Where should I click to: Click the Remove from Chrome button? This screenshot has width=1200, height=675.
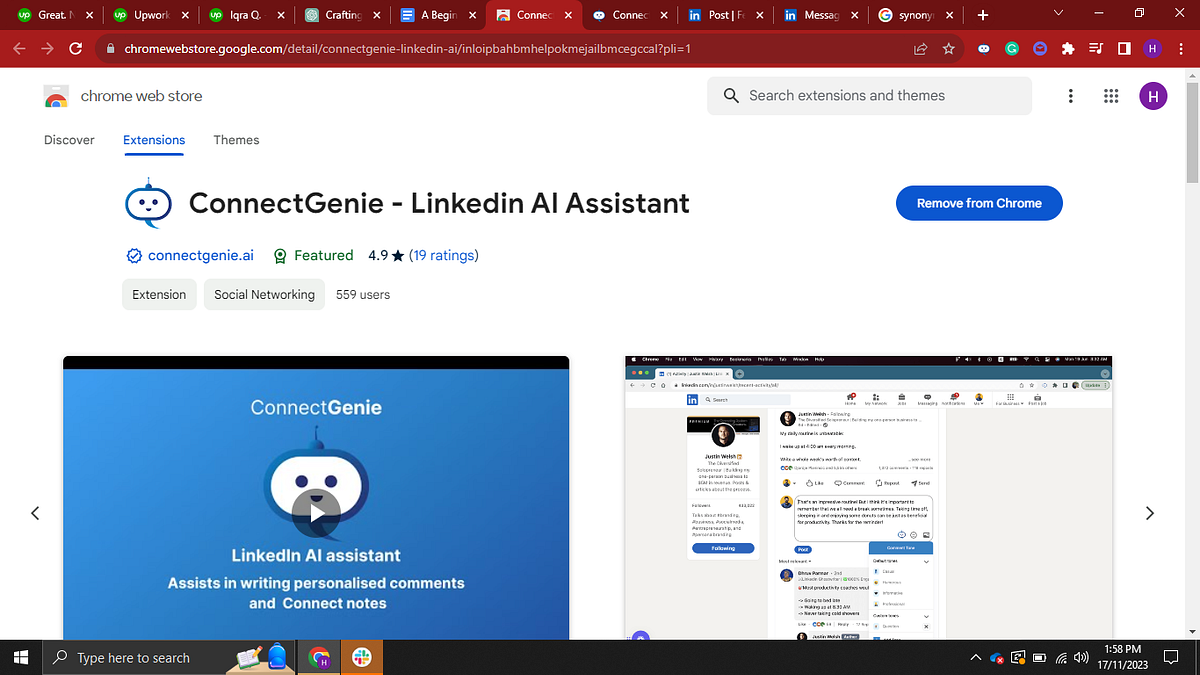[979, 202]
